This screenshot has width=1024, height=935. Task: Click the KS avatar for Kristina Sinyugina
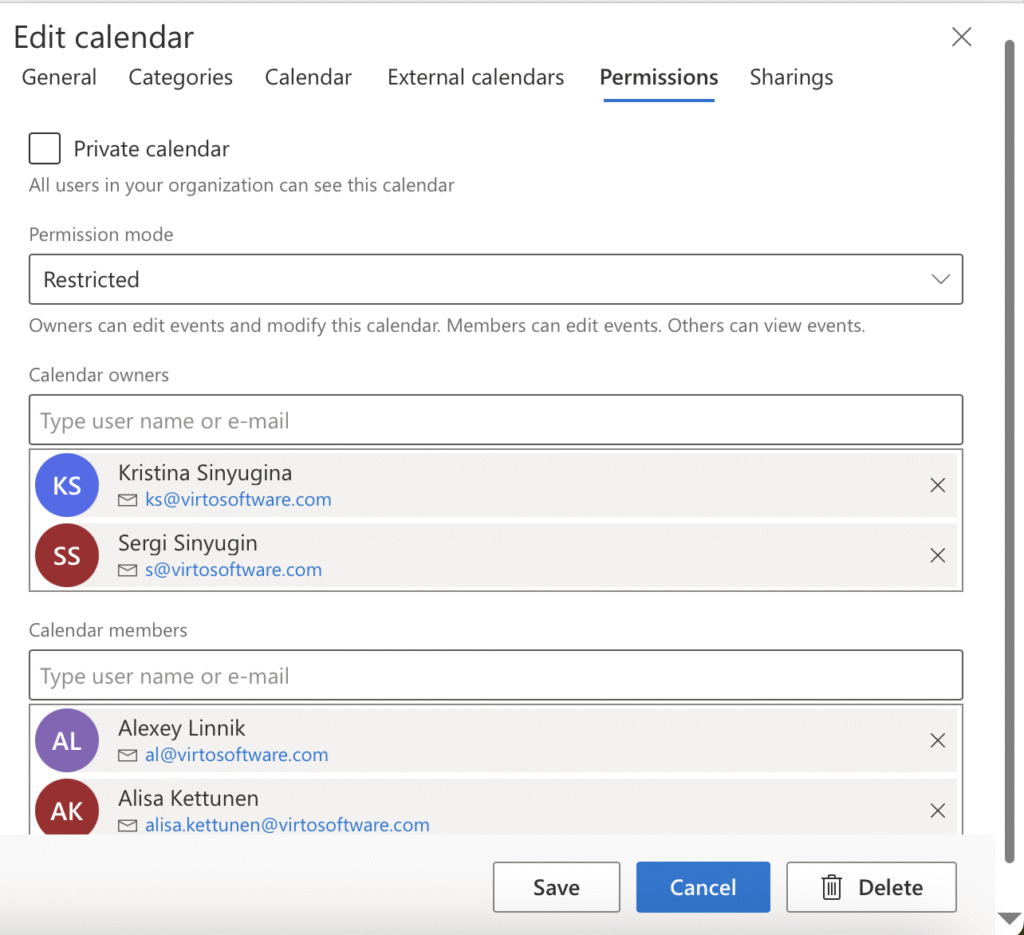[67, 486]
